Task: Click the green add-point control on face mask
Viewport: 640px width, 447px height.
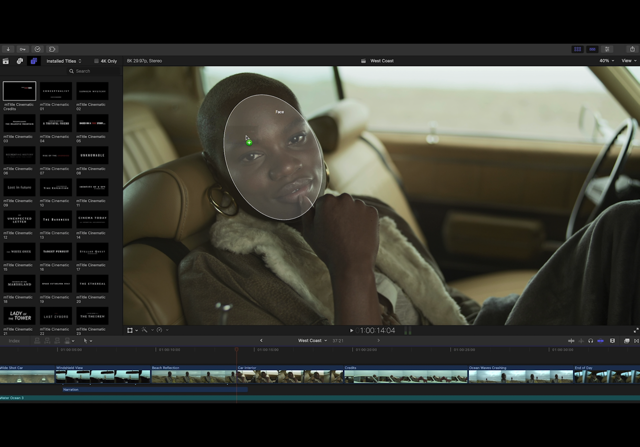Action: (x=249, y=142)
